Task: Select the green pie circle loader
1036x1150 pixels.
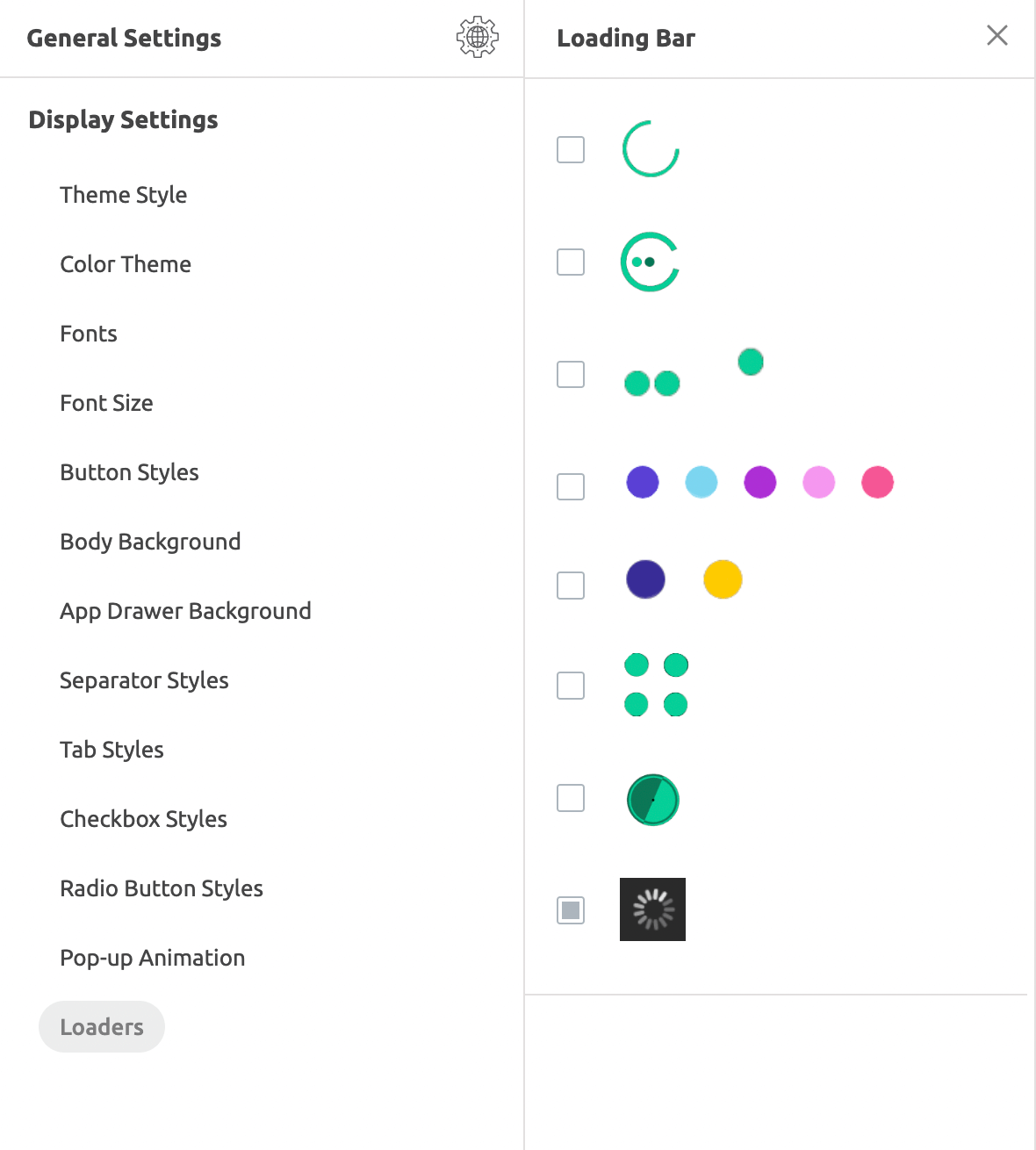Action: [x=653, y=800]
